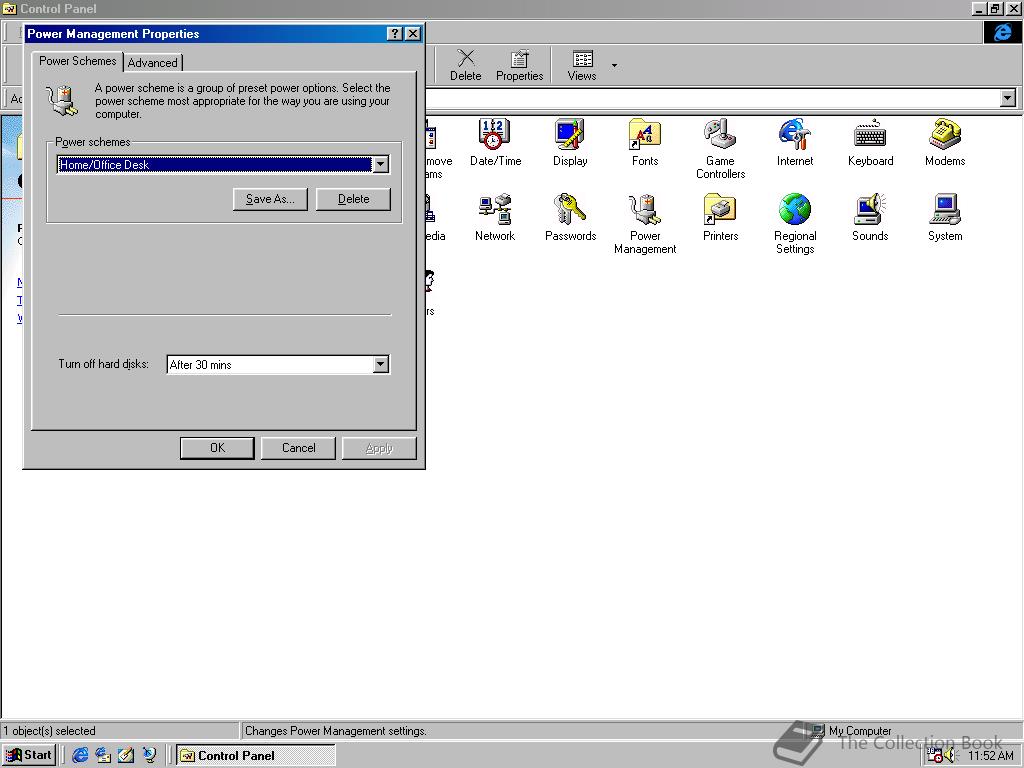This screenshot has height=768, width=1024.
Task: Open the Game Controllers icon
Action: [x=720, y=149]
